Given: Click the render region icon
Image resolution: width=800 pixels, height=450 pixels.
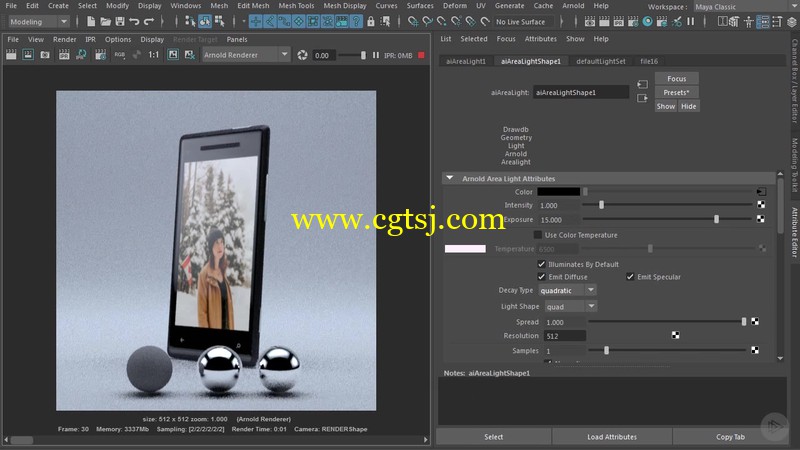Looking at the screenshot, I should click(28, 55).
